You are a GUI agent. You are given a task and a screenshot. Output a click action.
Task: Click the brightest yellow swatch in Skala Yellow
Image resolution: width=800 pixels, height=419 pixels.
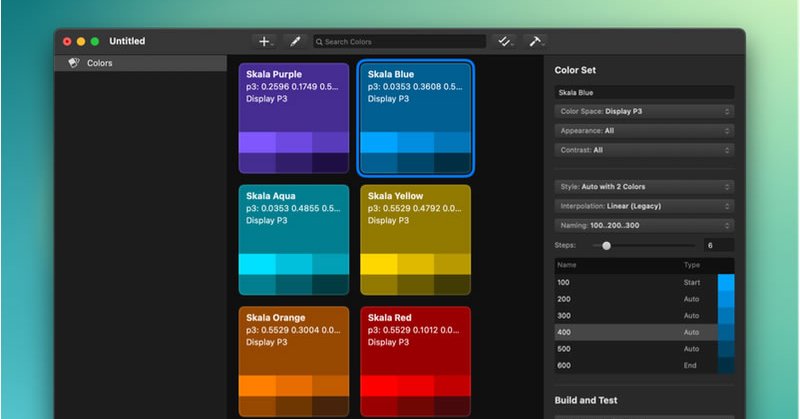tap(379, 264)
